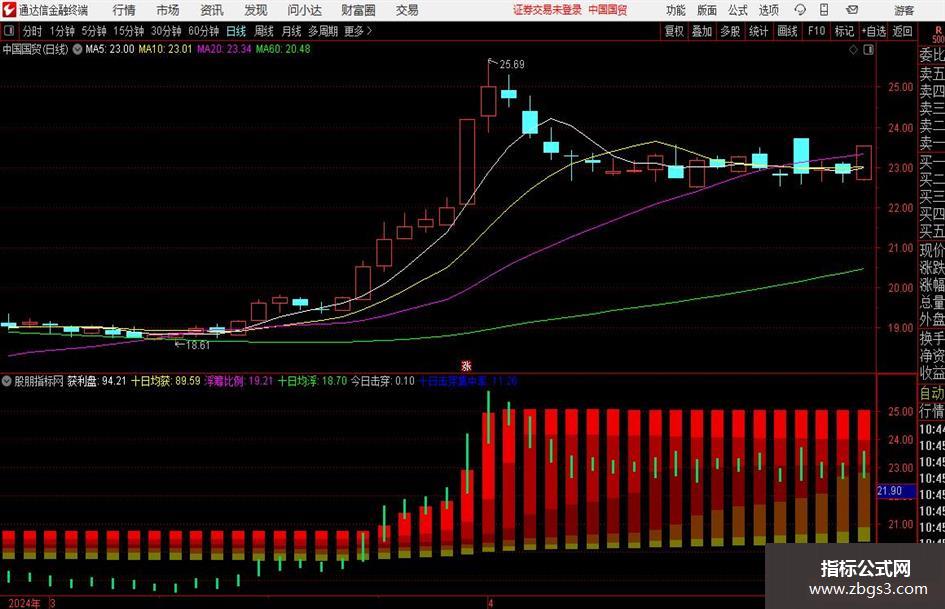
Task: Click the 多股 multi-stock button
Action: coord(730,31)
